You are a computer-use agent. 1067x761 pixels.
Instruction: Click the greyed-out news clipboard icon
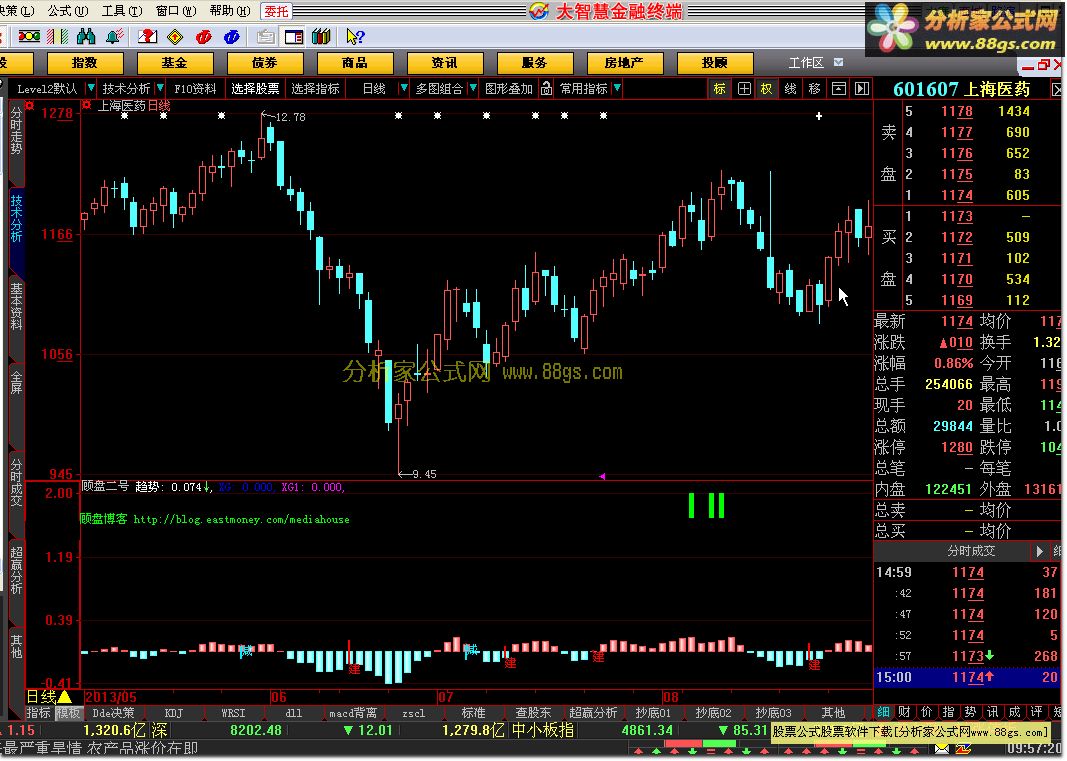coord(266,37)
